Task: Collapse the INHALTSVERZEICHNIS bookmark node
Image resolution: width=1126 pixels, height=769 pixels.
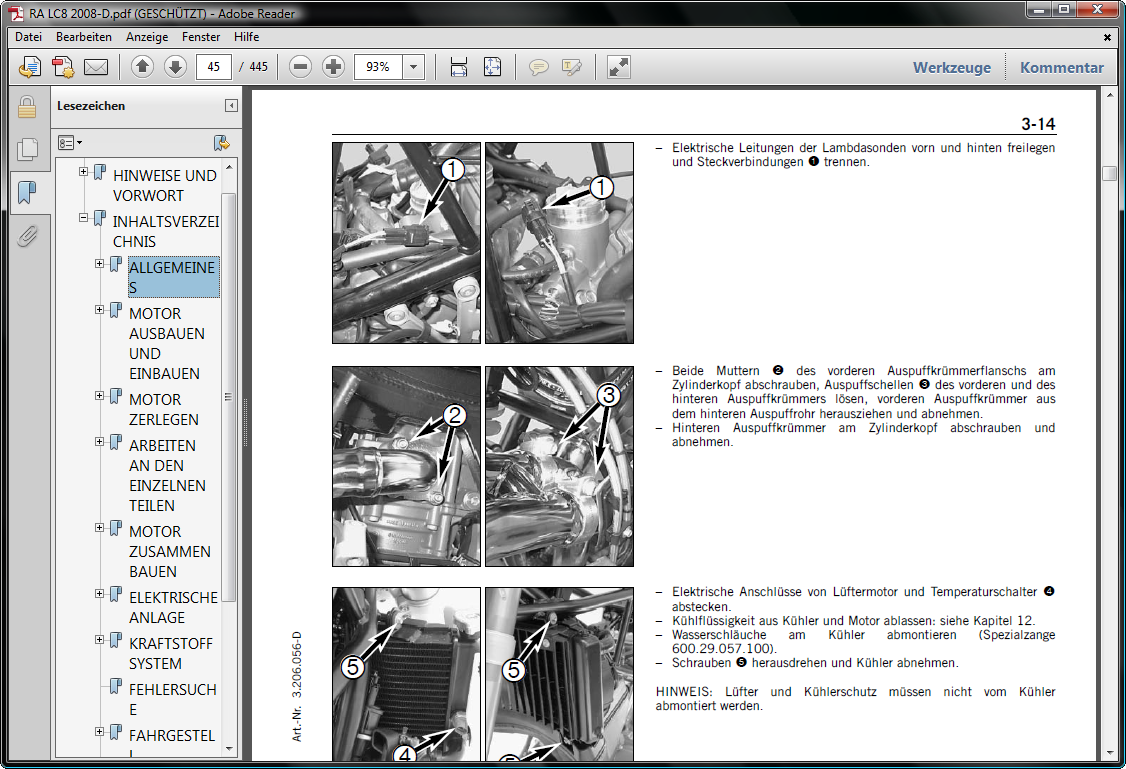Action: click(x=84, y=218)
